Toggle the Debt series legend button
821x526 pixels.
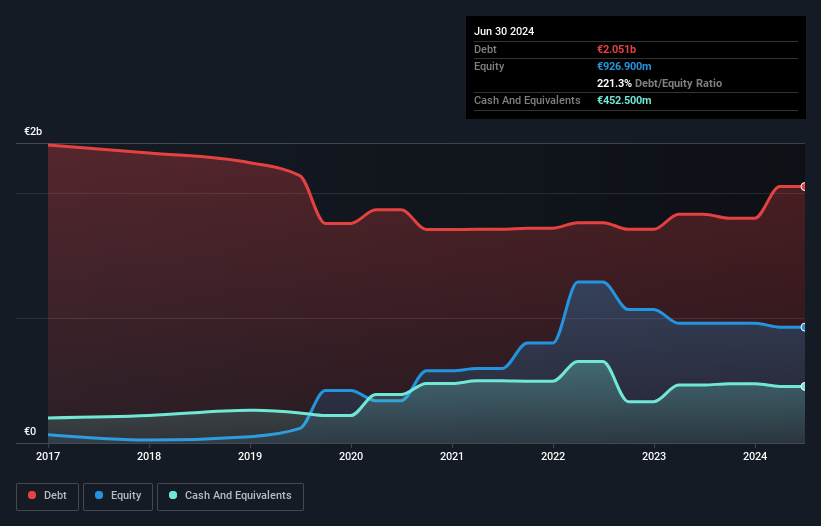[47, 496]
